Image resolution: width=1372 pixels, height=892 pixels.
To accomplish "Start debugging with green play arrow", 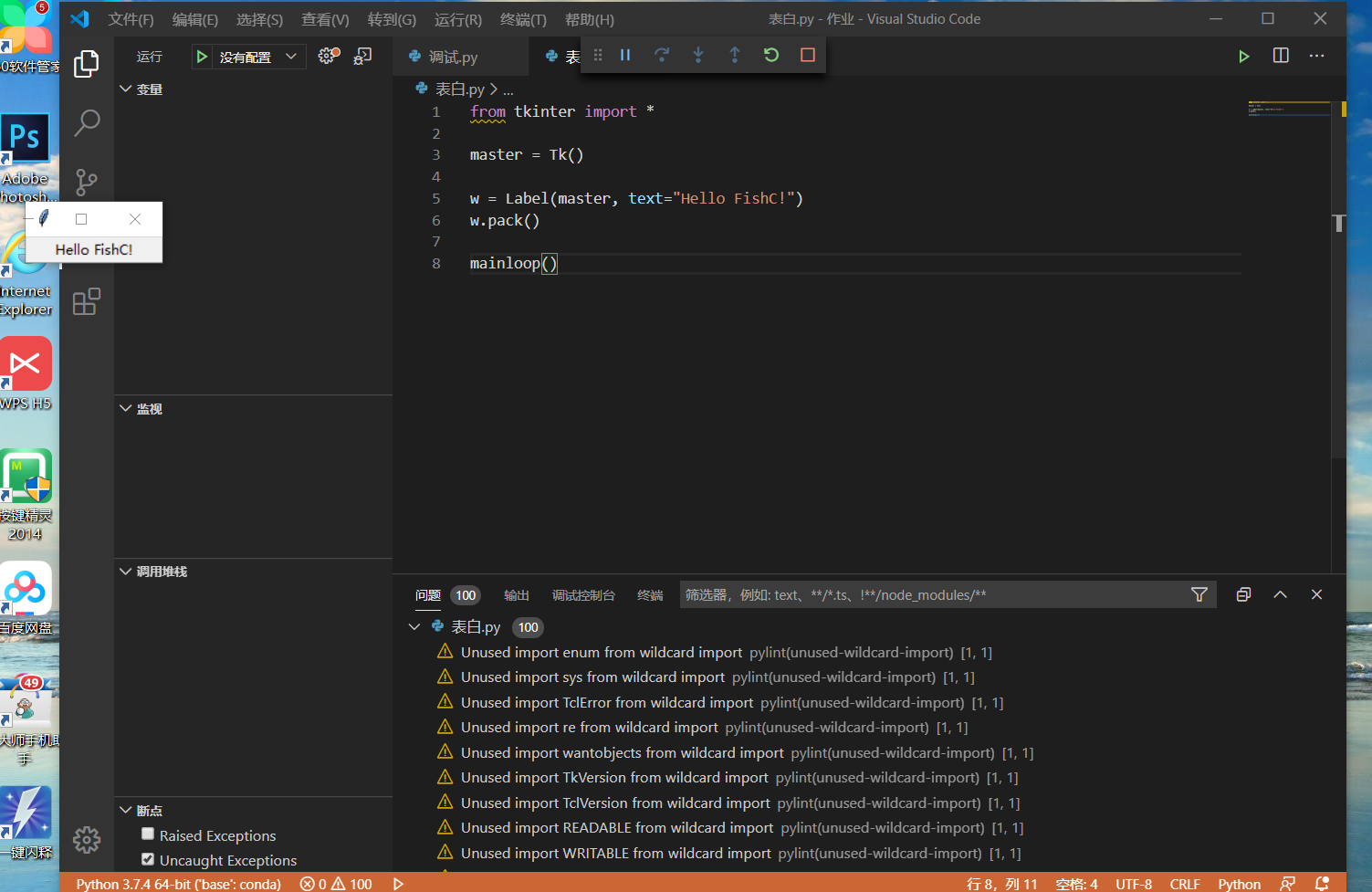I will tap(202, 57).
